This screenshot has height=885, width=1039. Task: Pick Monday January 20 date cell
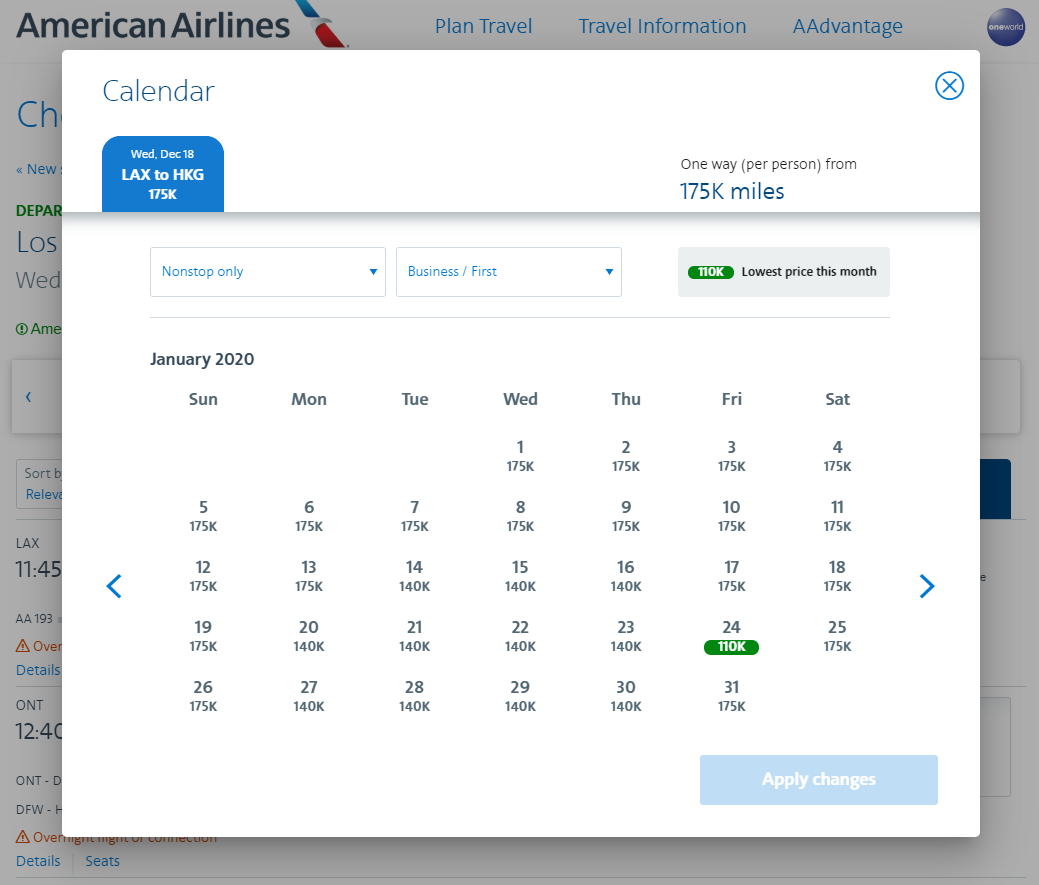309,636
